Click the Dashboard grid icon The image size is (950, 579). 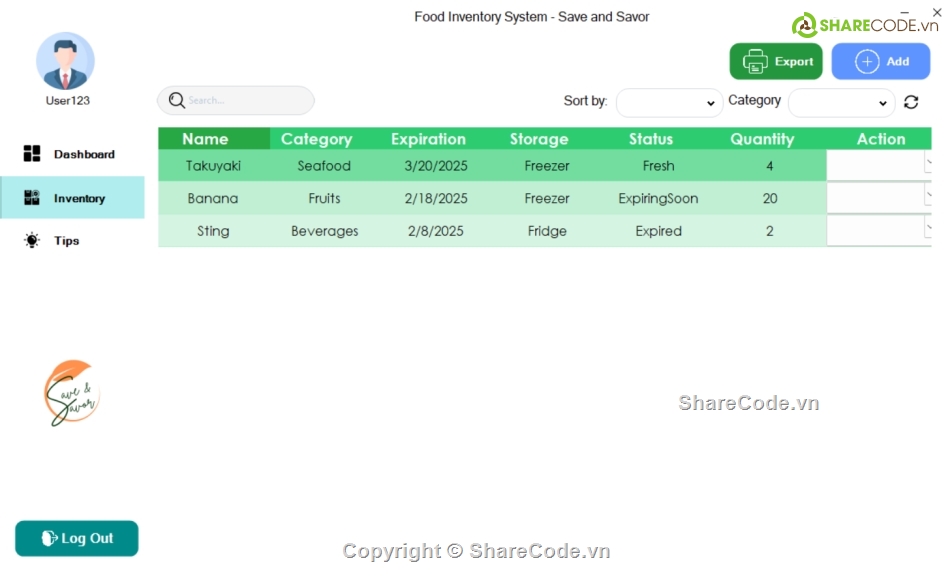click(32, 154)
